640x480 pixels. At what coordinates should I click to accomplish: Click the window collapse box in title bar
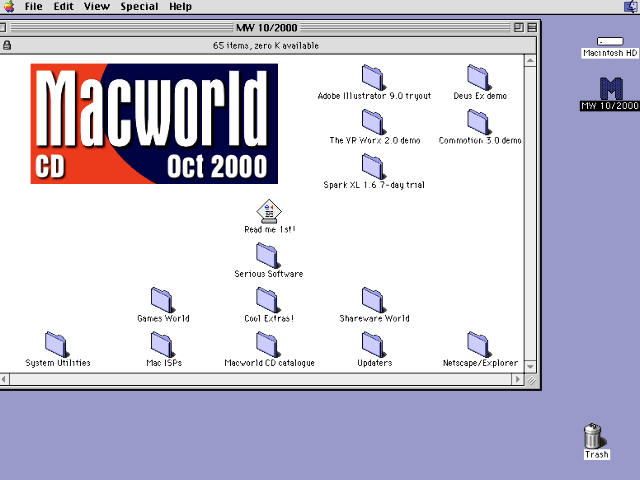click(x=532, y=27)
